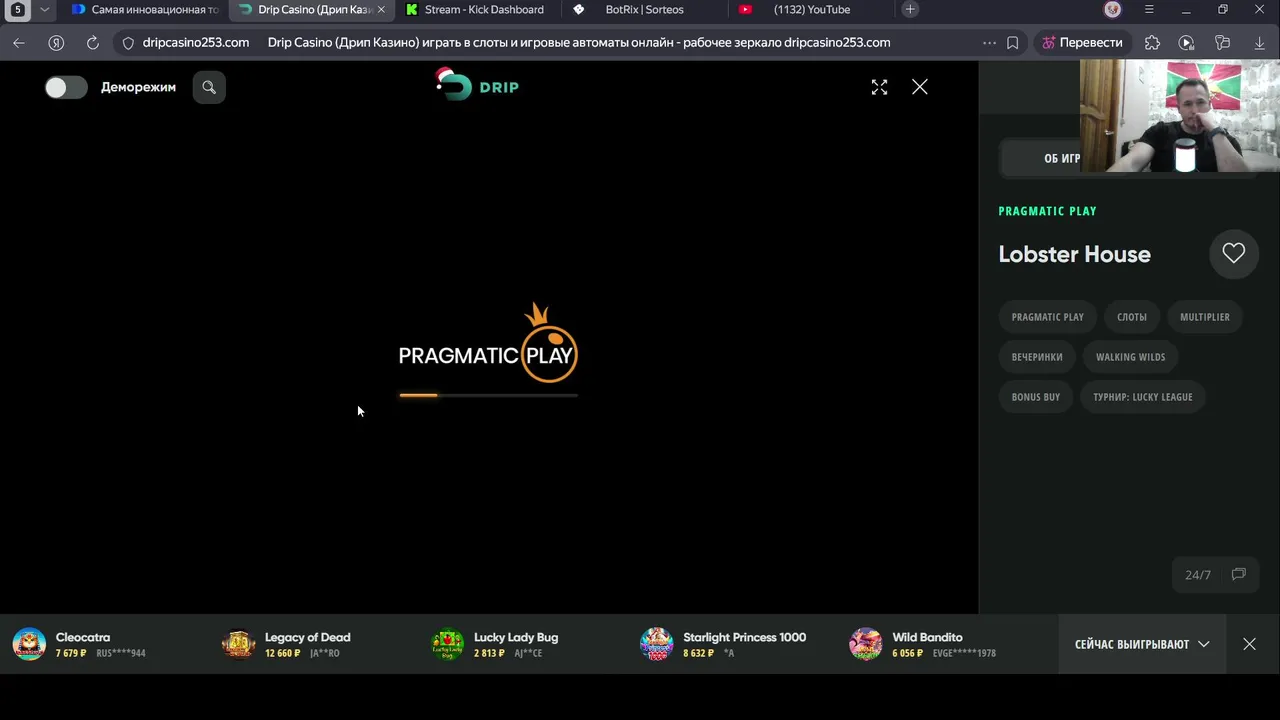This screenshot has height=720, width=1280.
Task: Open Lucky Lady Bug game icon
Action: [447, 644]
